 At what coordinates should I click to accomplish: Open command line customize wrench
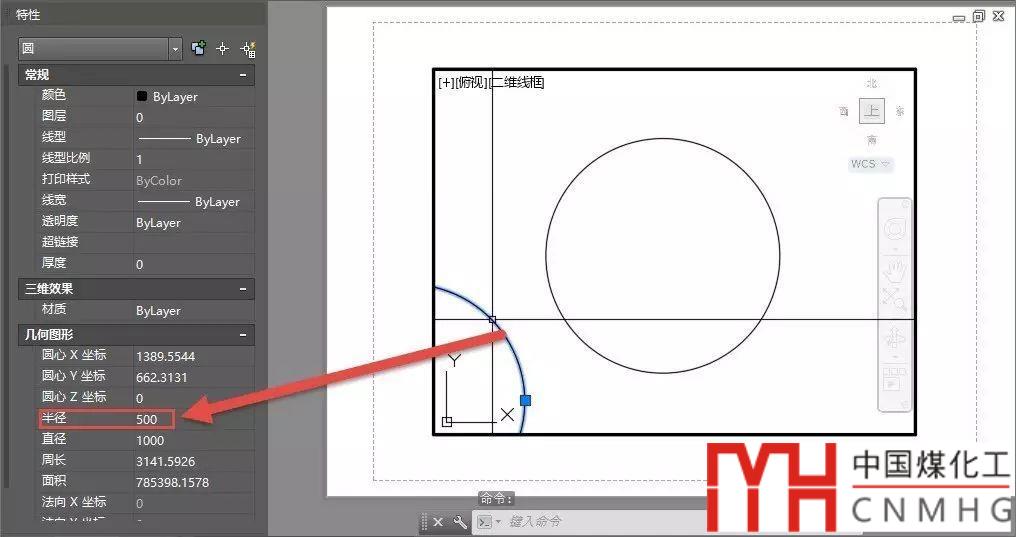[460, 521]
